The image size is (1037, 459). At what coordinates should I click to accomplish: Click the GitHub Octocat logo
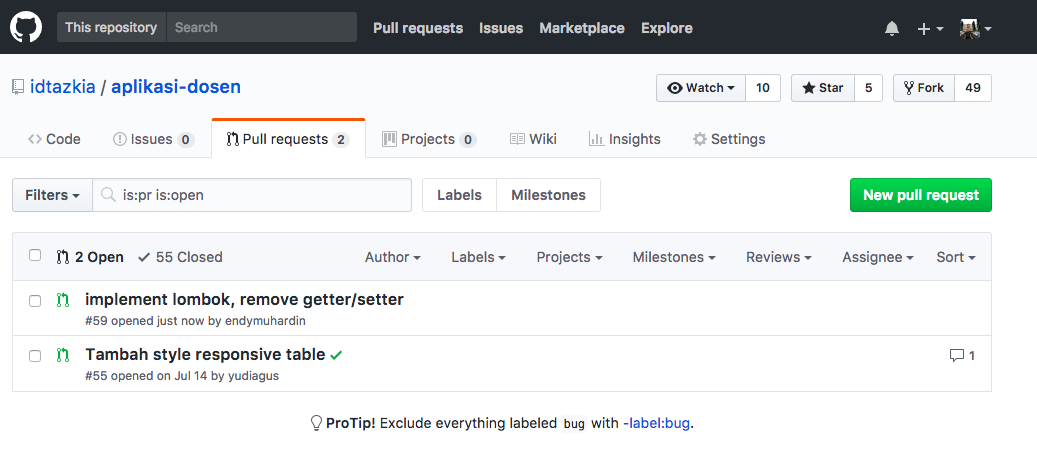click(x=26, y=27)
